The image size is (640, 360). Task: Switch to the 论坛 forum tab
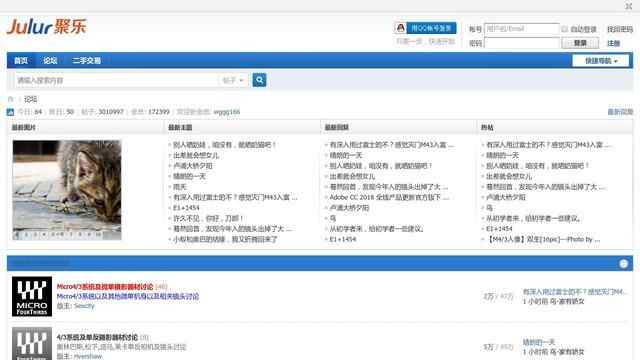click(x=50, y=60)
